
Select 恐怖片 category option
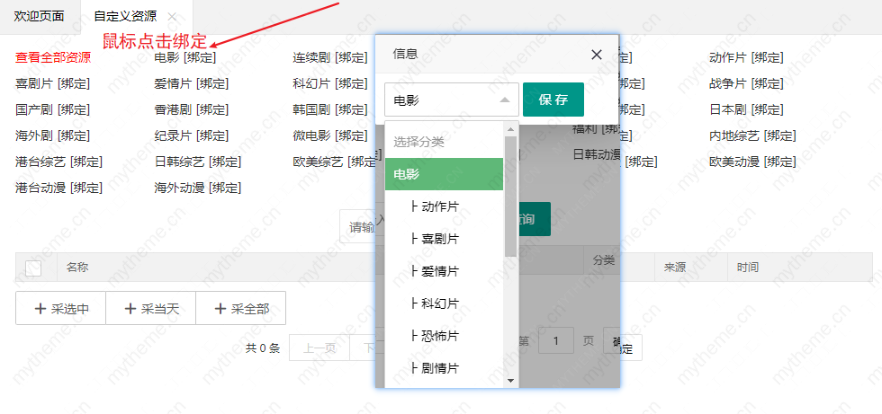coord(434,336)
